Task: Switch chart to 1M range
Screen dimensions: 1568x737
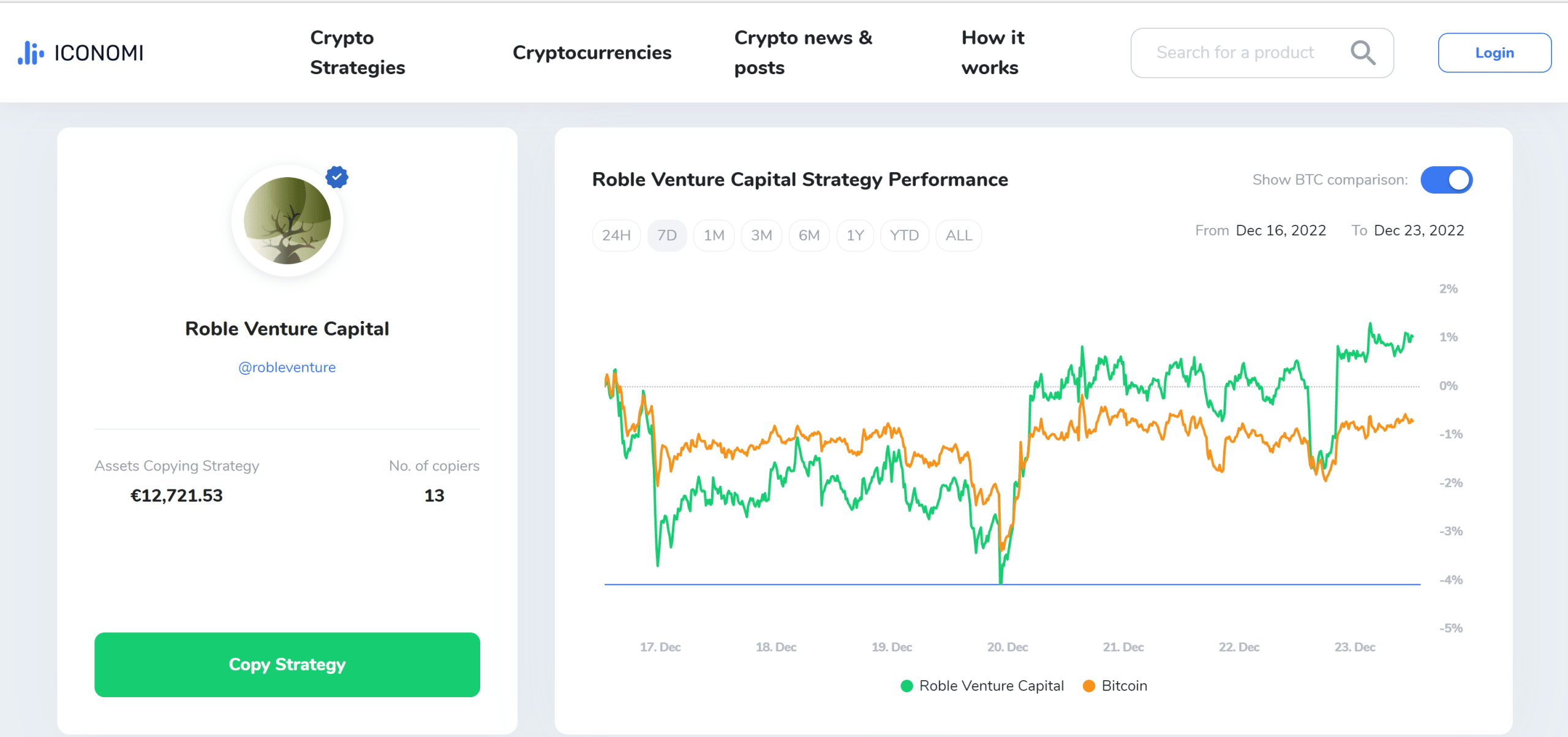Action: (714, 235)
